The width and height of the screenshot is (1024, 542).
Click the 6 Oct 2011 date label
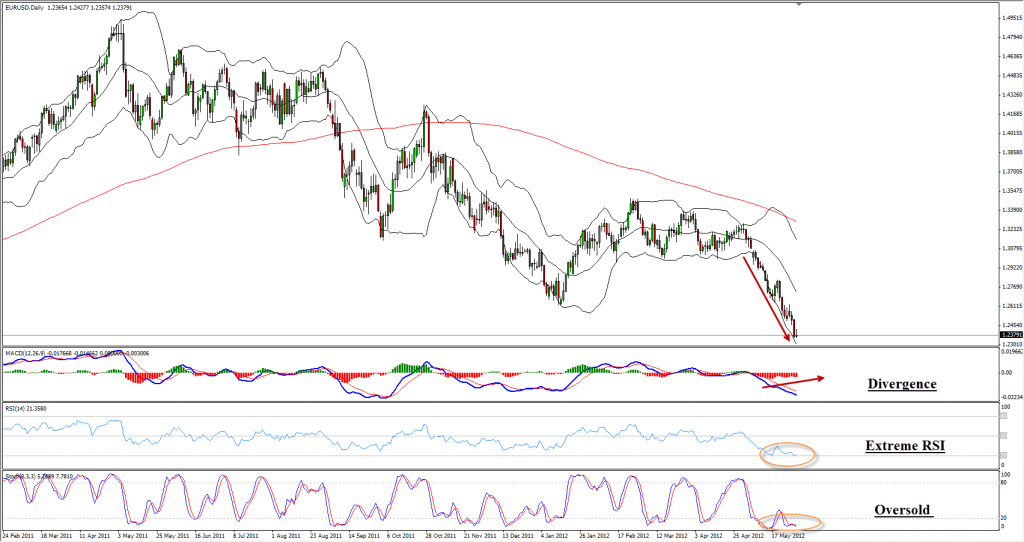[401, 536]
